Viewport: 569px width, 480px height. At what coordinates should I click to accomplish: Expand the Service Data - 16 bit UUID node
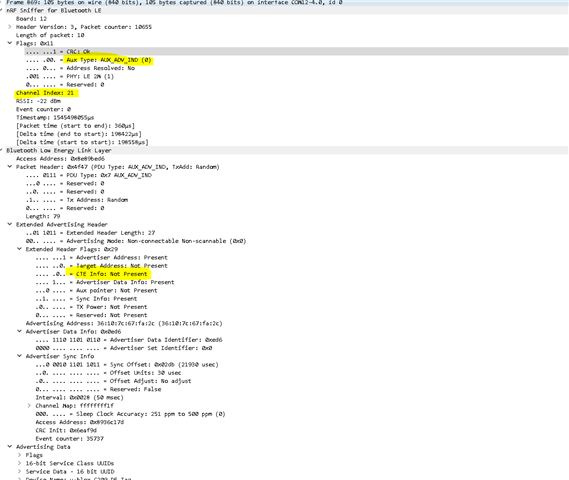tap(20, 472)
